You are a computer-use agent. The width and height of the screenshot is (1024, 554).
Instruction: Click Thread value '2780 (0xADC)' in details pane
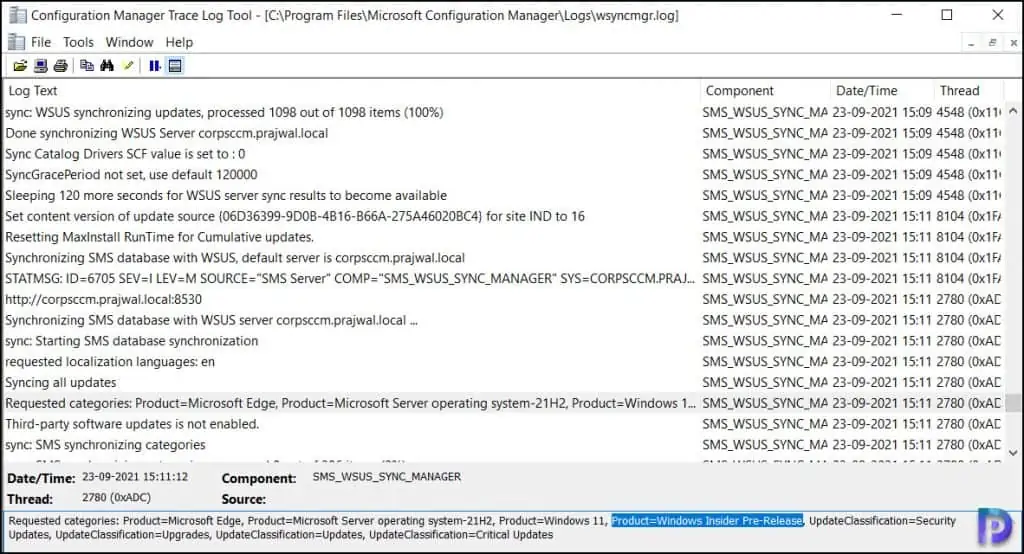[x=116, y=498]
